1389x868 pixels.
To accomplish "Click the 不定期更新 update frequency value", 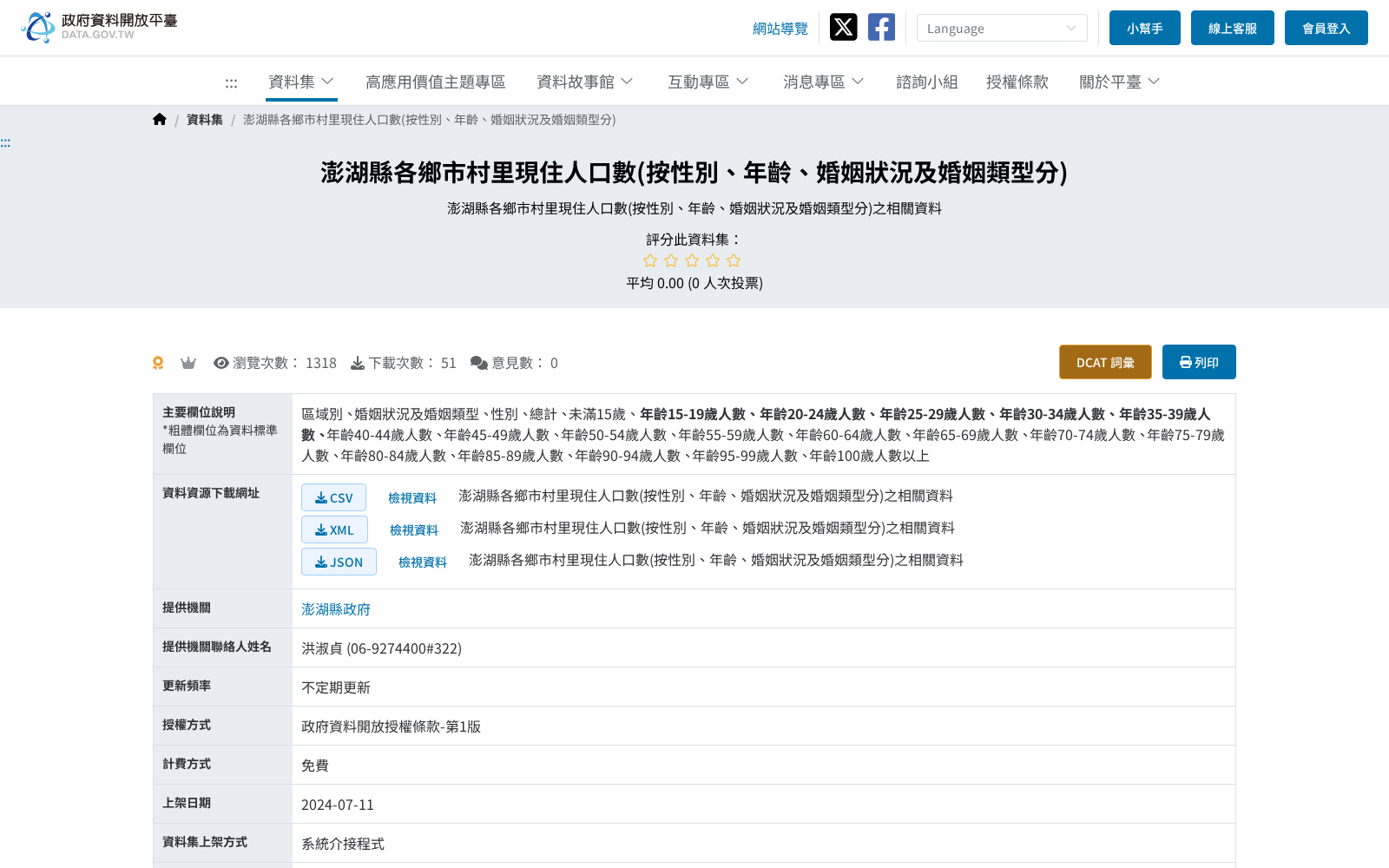I will 336,687.
